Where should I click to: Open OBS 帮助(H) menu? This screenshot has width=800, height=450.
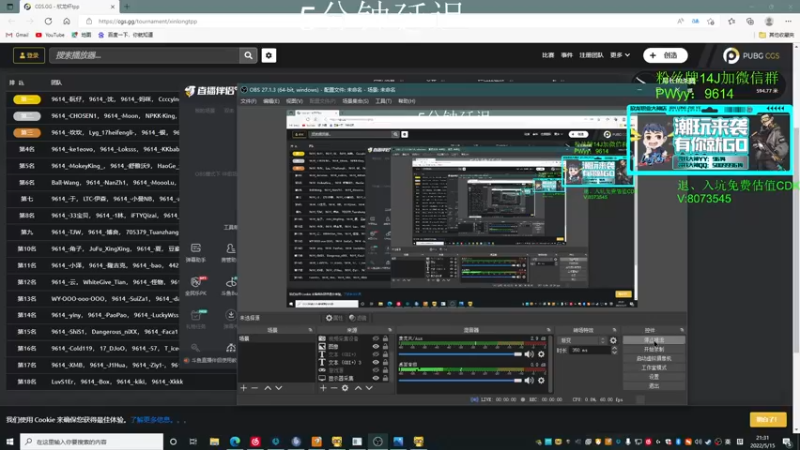coord(406,101)
